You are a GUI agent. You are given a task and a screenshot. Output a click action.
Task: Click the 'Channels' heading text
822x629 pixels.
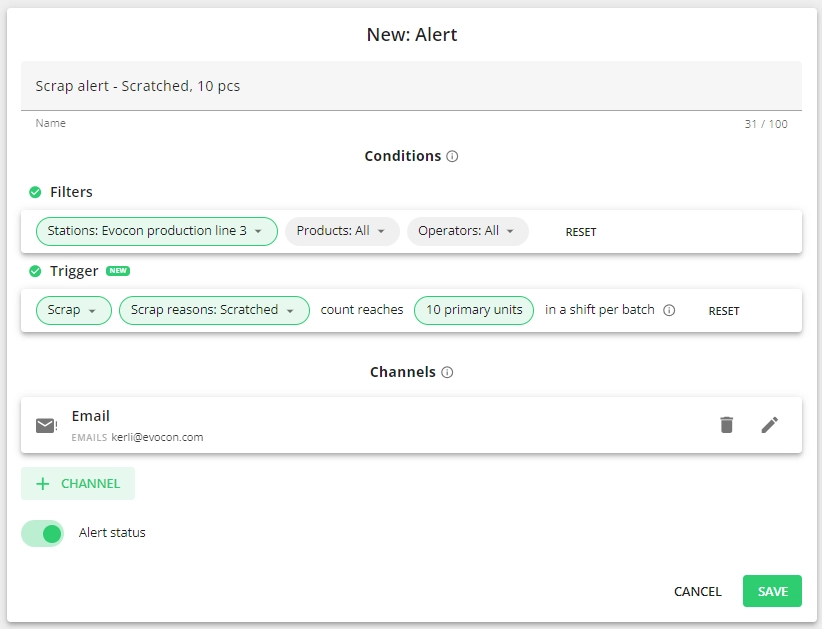coord(403,372)
